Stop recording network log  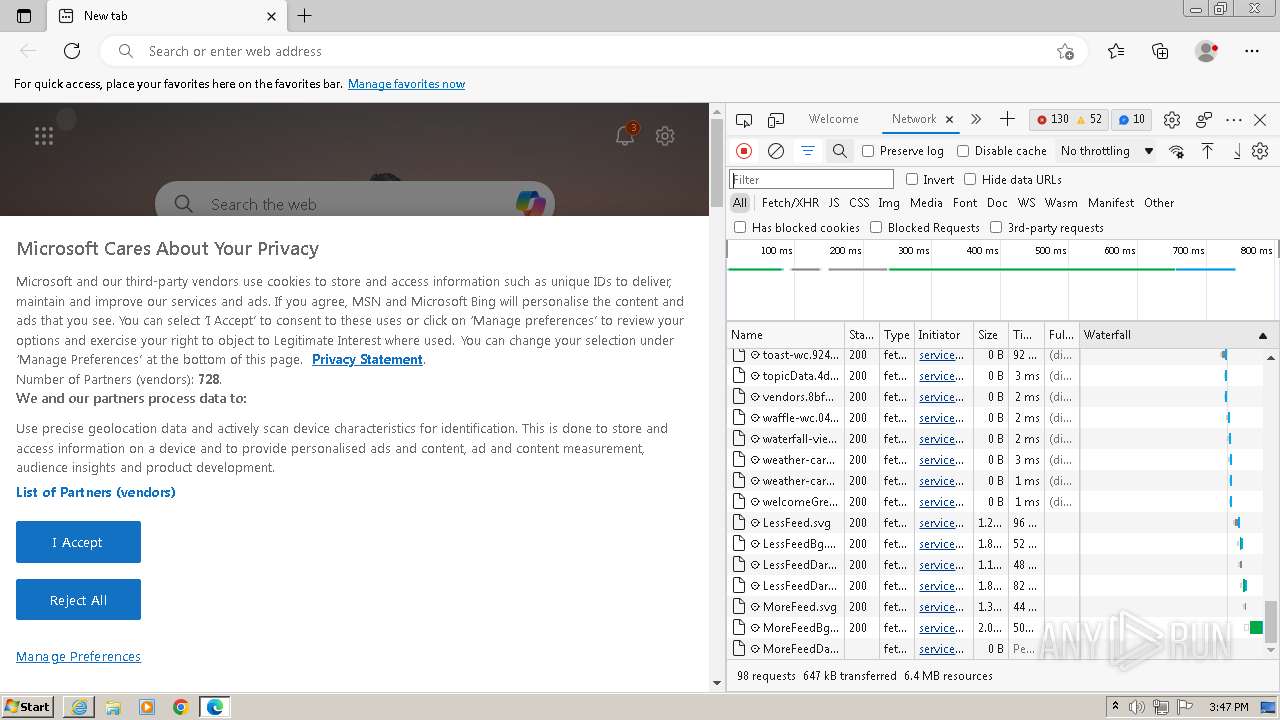point(744,151)
